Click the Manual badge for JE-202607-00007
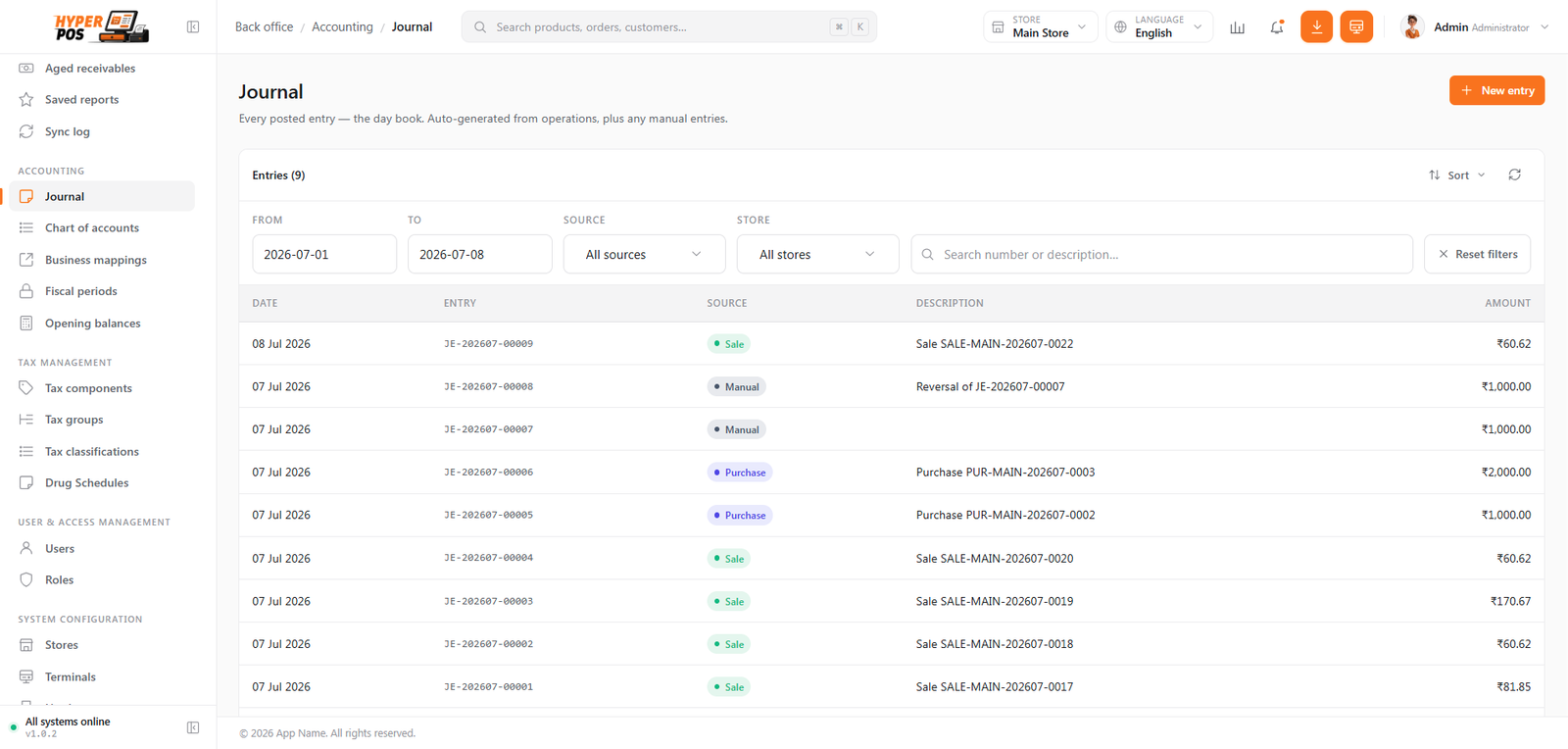1568x749 pixels. point(736,429)
